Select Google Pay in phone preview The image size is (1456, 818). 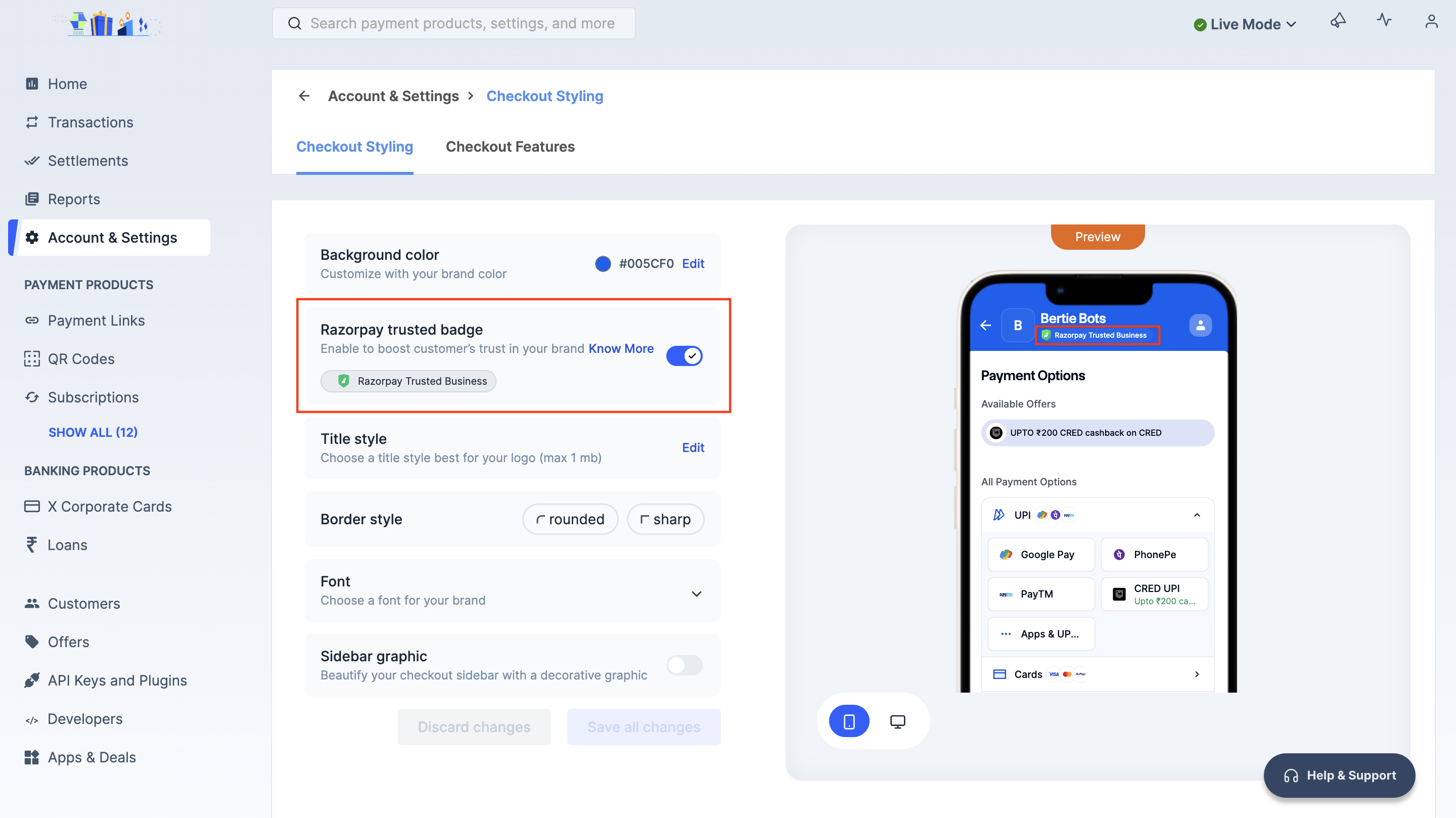pos(1040,555)
